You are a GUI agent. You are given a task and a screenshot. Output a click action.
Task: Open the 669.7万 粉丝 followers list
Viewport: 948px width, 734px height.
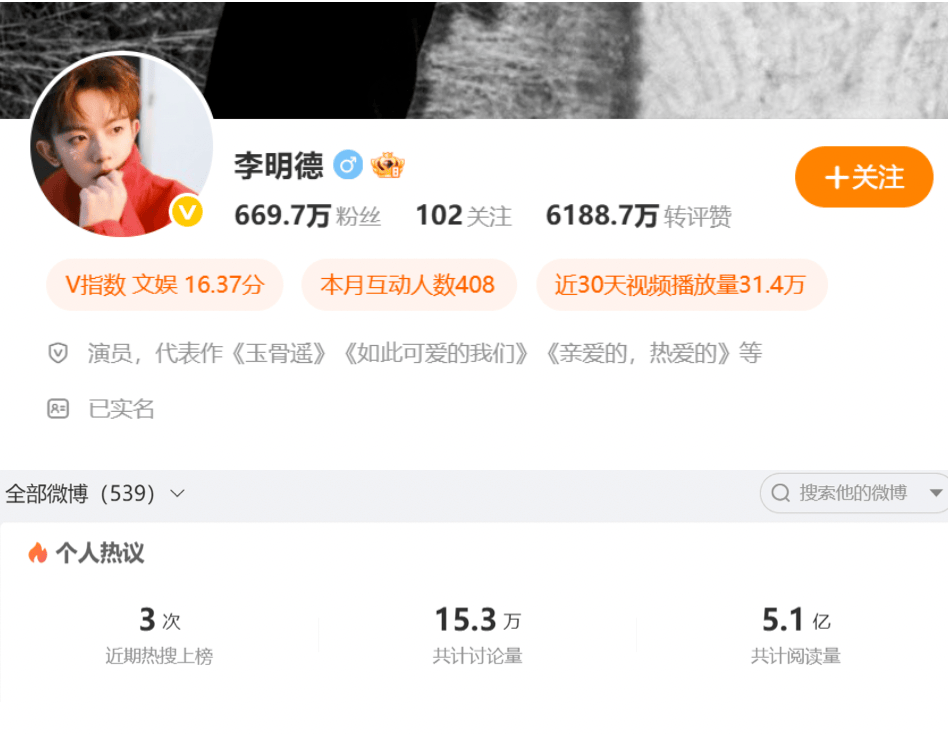pos(308,216)
